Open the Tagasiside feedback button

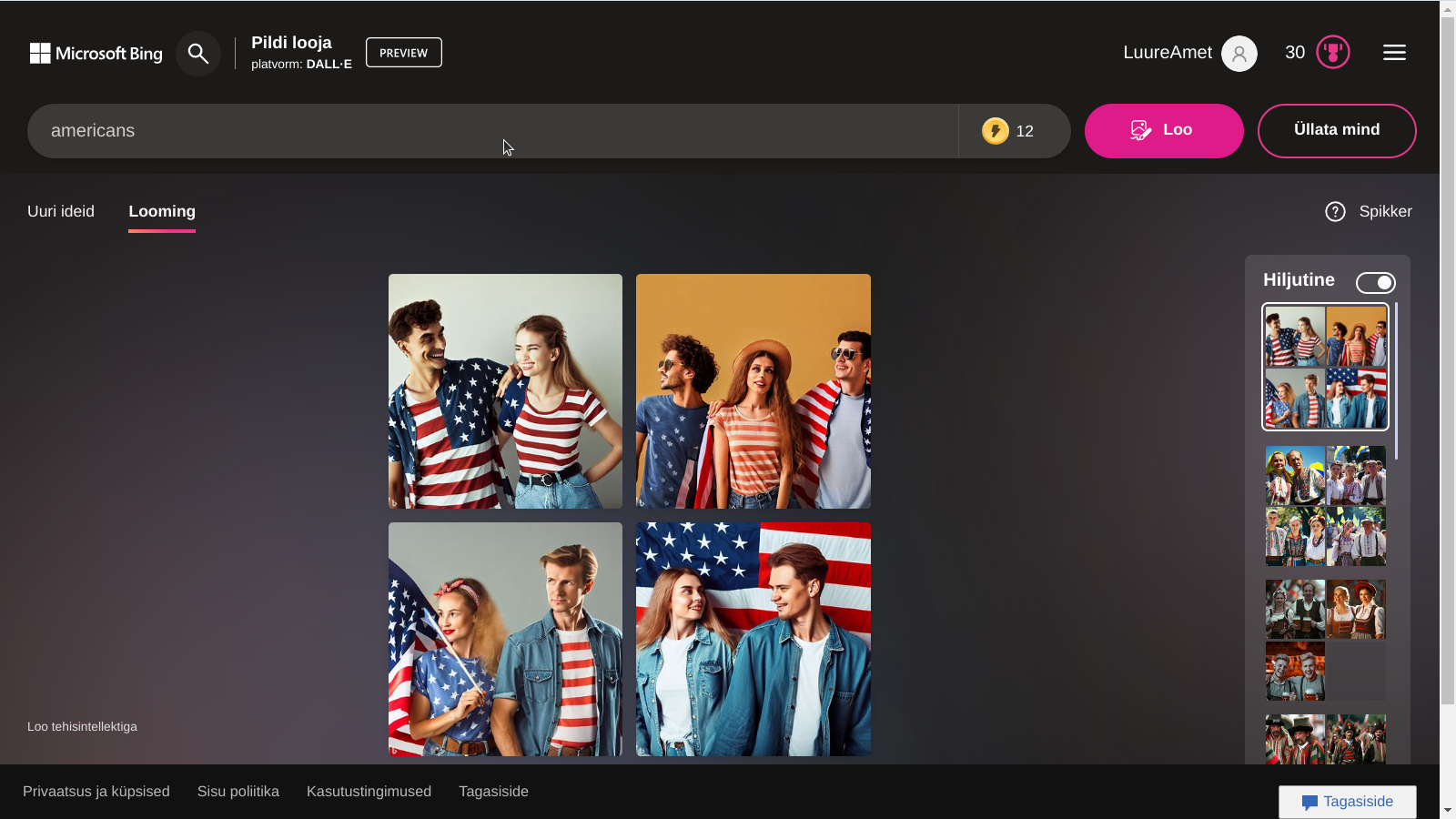tap(1348, 802)
